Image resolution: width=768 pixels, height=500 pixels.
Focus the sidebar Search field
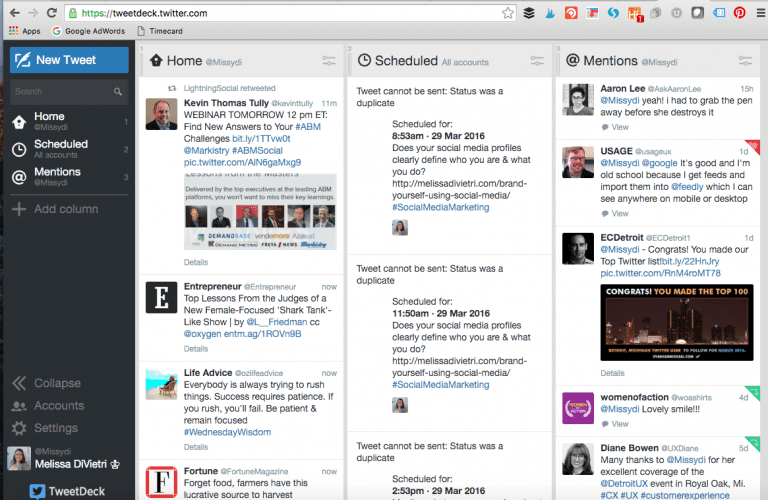69,92
